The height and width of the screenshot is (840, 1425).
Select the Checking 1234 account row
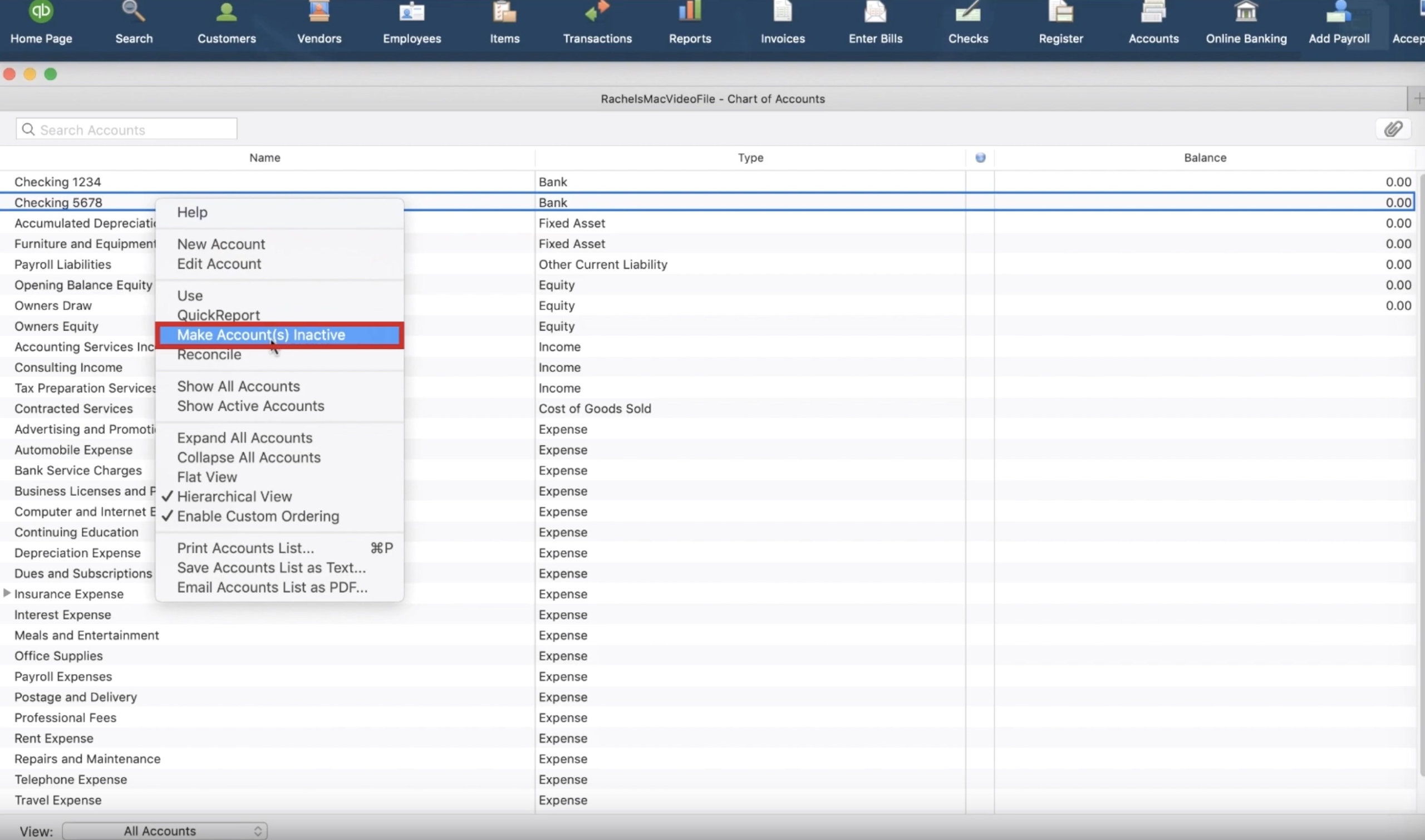coord(707,182)
